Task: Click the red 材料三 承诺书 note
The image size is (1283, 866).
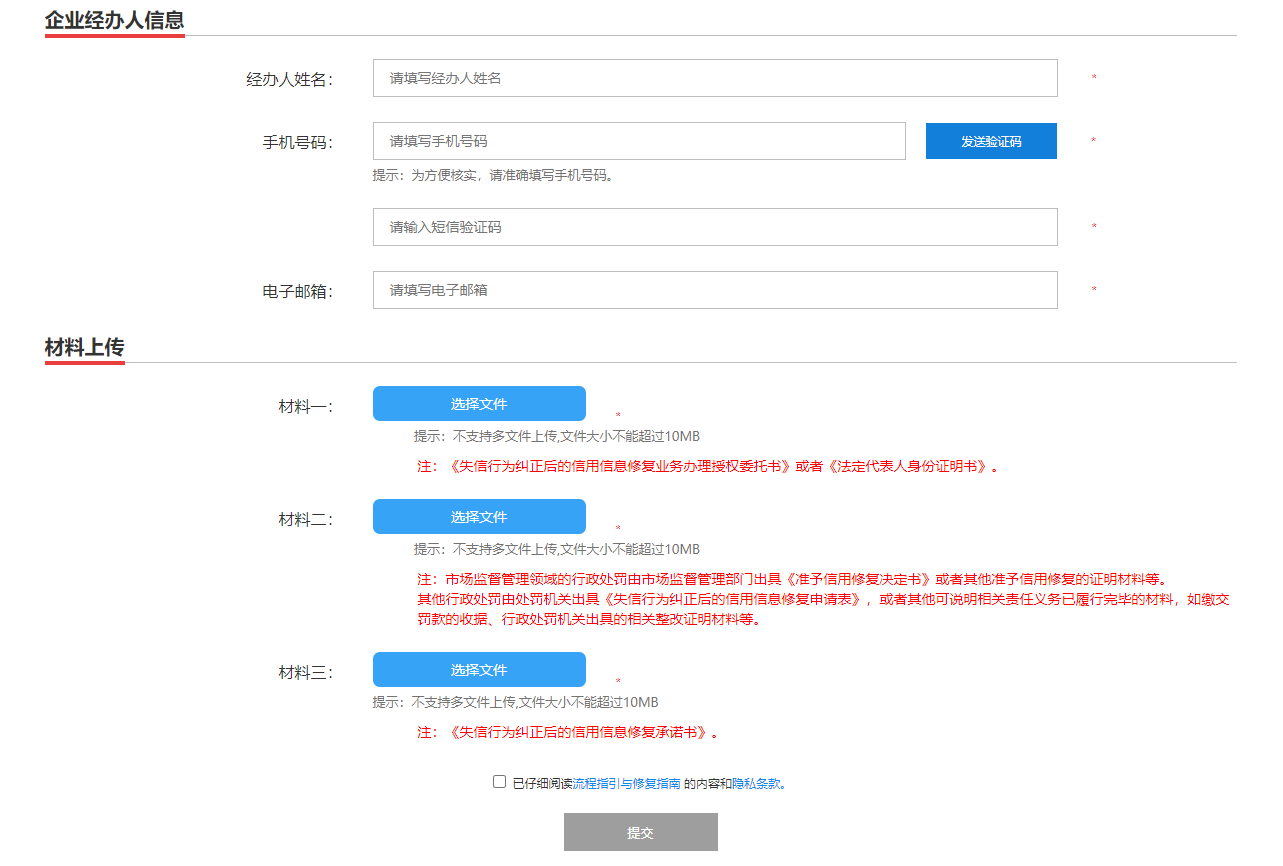Action: 567,732
